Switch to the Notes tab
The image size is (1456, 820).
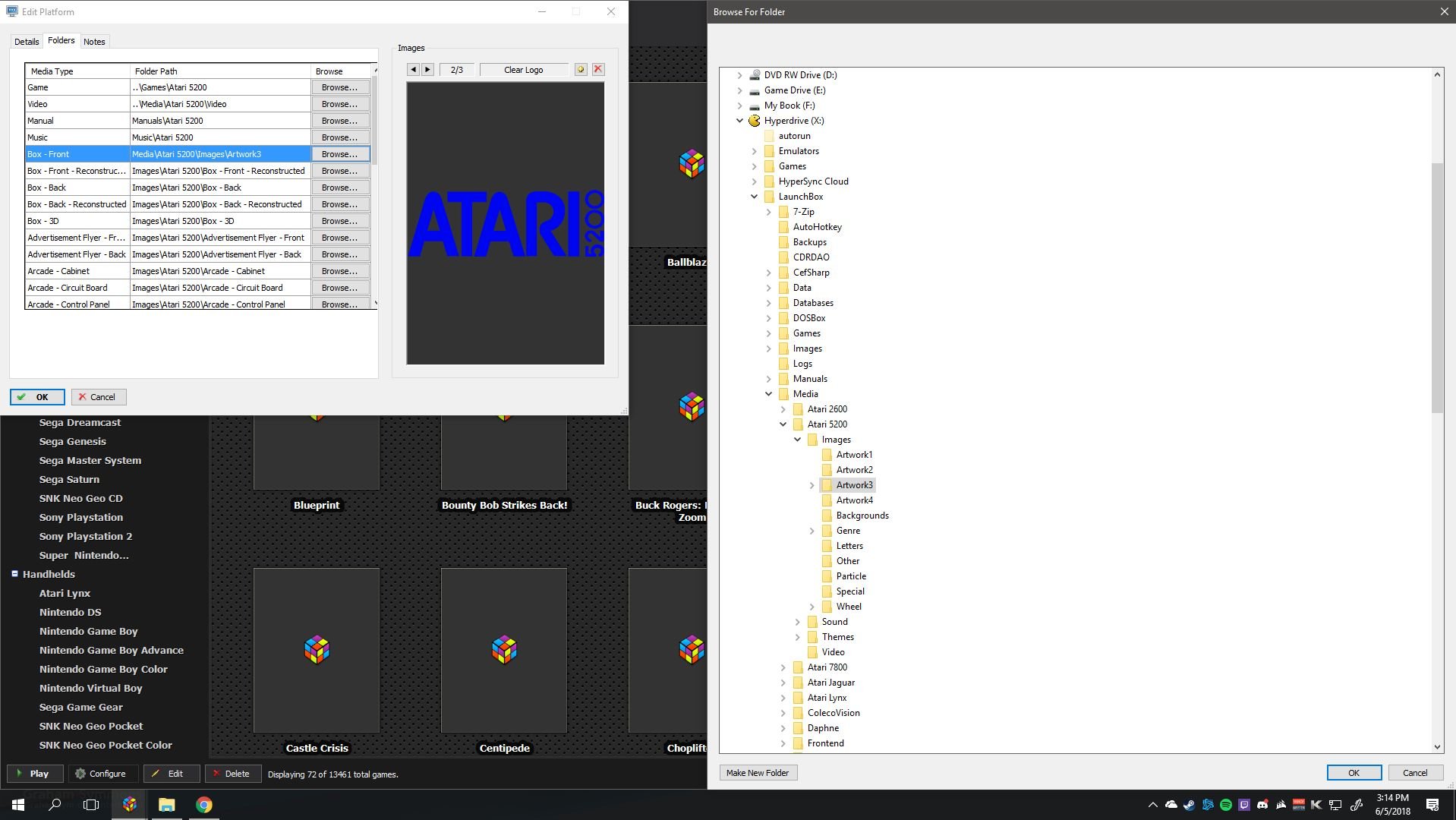coord(94,42)
